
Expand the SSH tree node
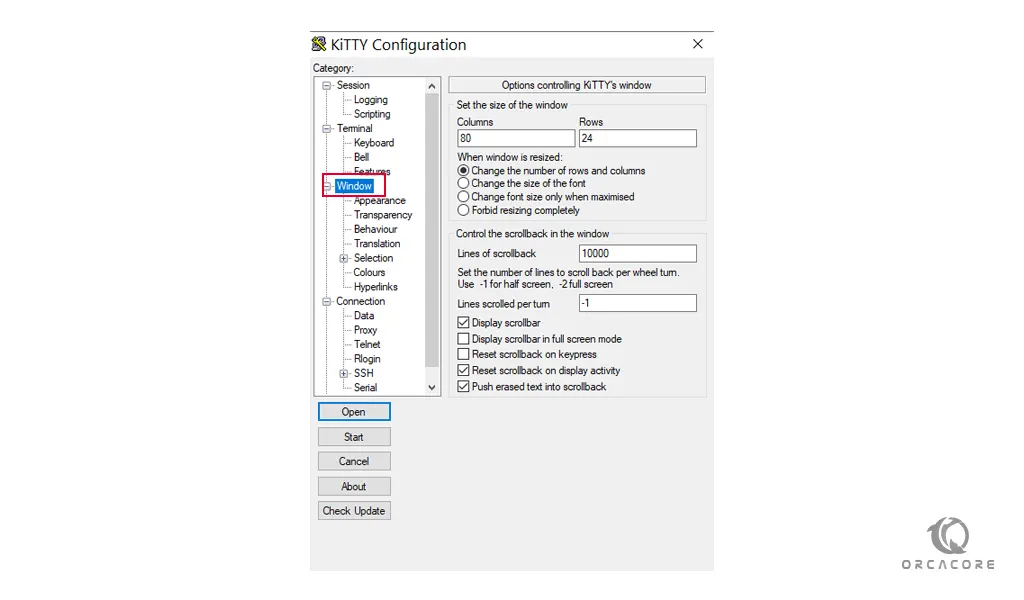point(344,373)
